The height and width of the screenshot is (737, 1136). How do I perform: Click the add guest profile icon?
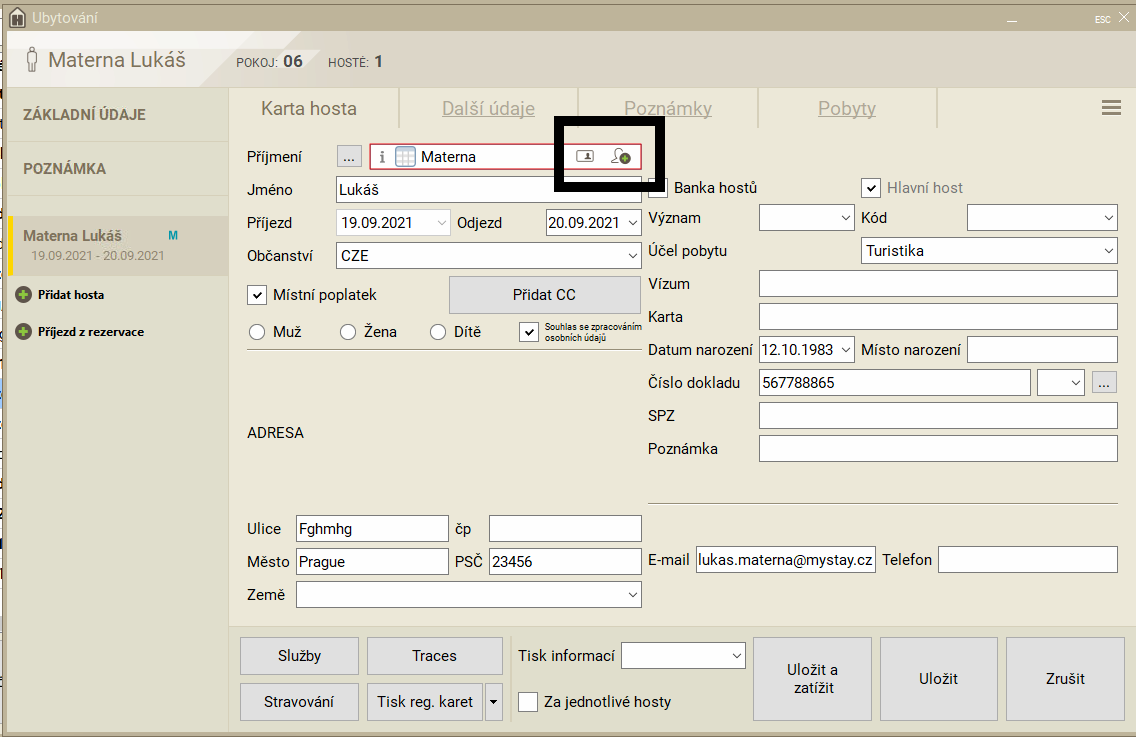tap(621, 157)
